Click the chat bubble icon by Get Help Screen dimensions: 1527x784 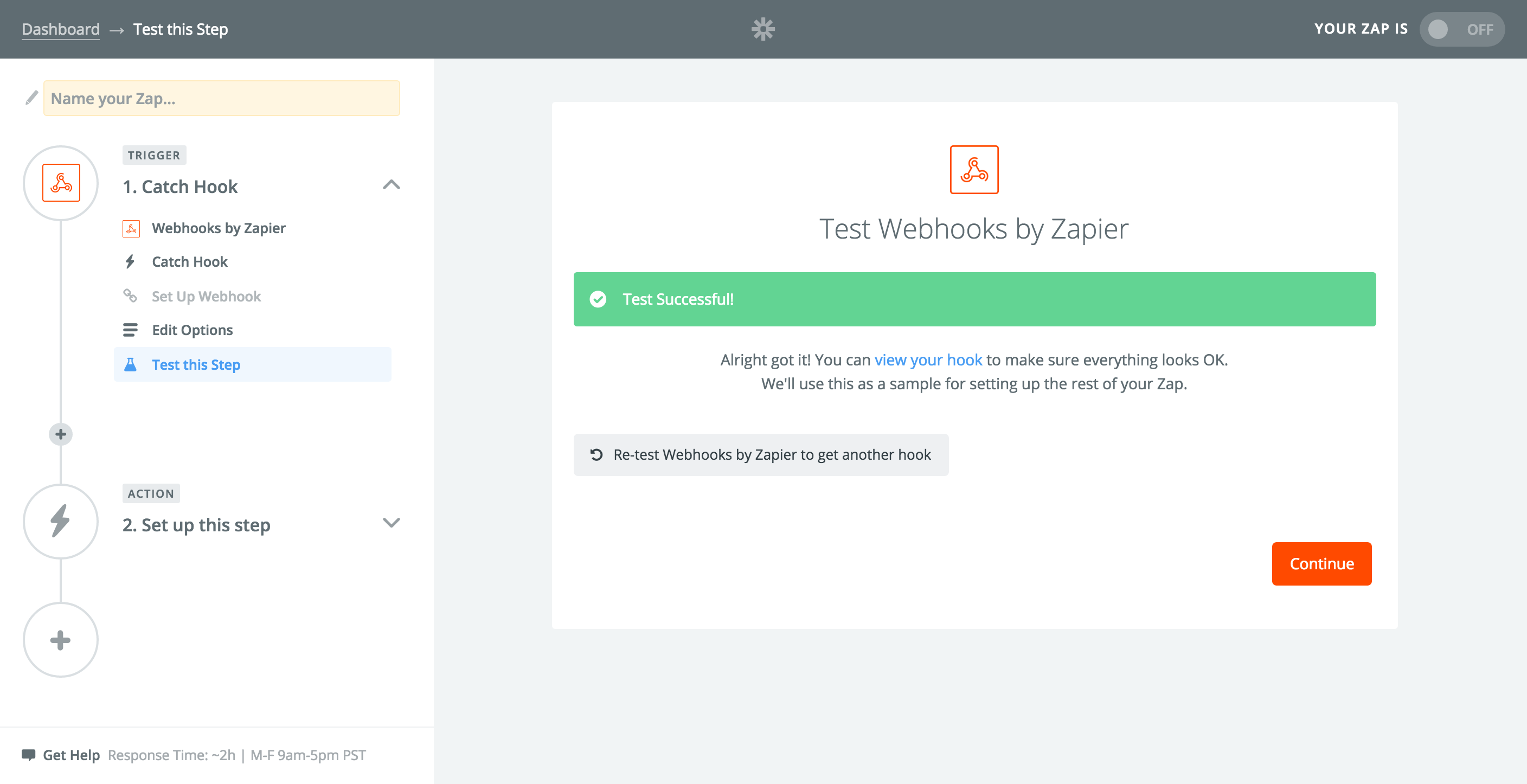point(28,755)
